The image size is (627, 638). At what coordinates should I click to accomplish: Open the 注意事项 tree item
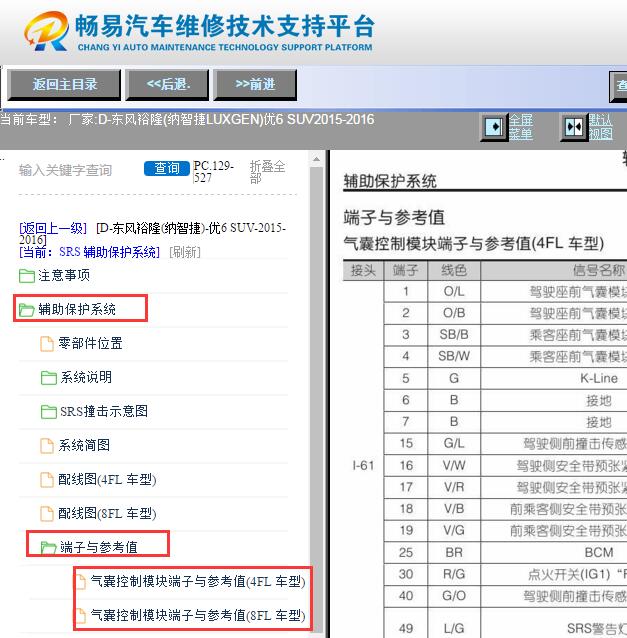pyautogui.click(x=64, y=276)
